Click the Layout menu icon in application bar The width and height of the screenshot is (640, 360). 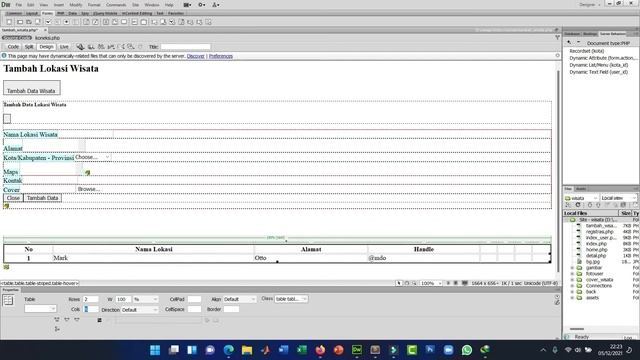click(x=187, y=5)
